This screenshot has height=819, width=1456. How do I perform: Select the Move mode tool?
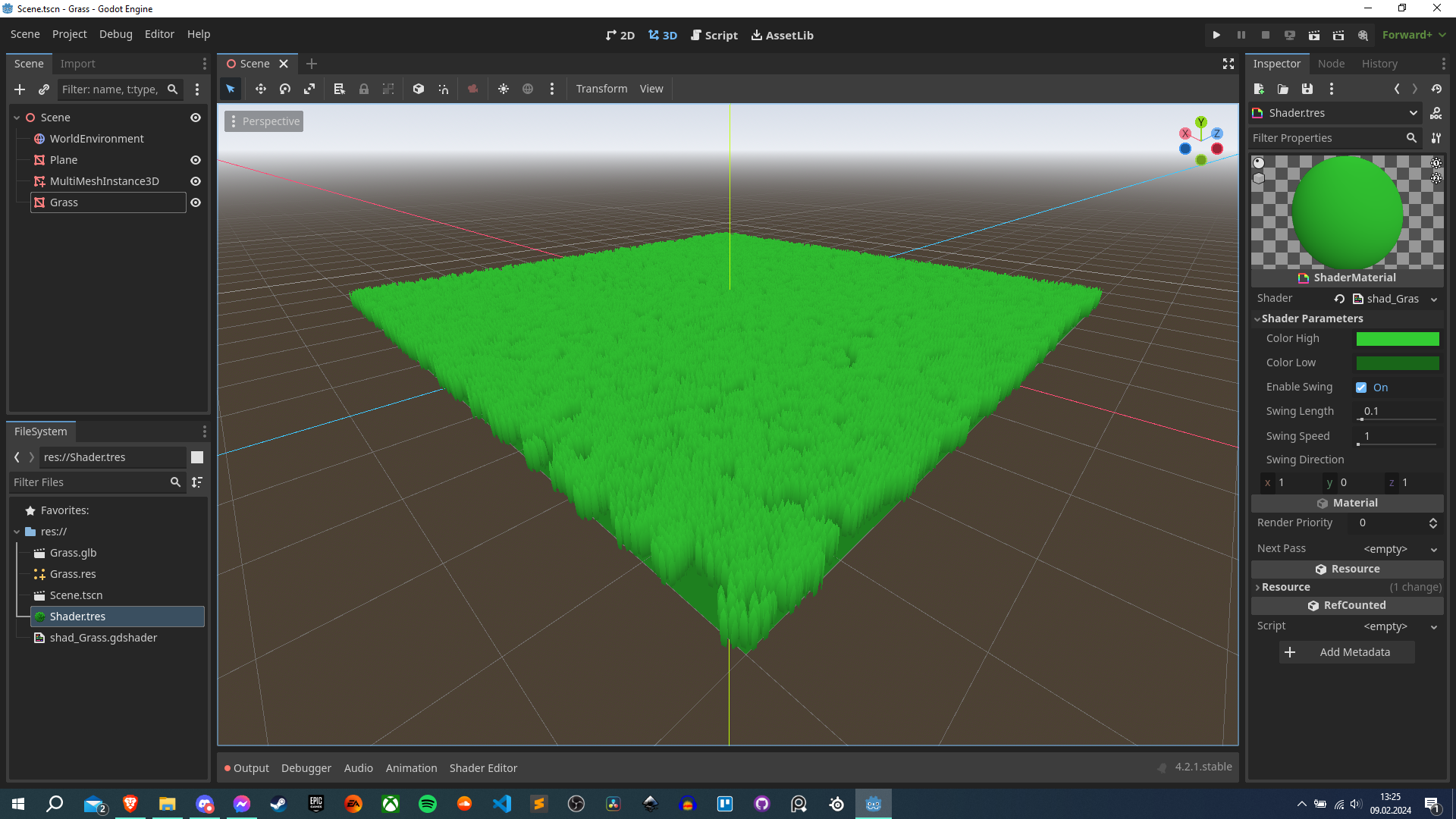click(x=260, y=89)
